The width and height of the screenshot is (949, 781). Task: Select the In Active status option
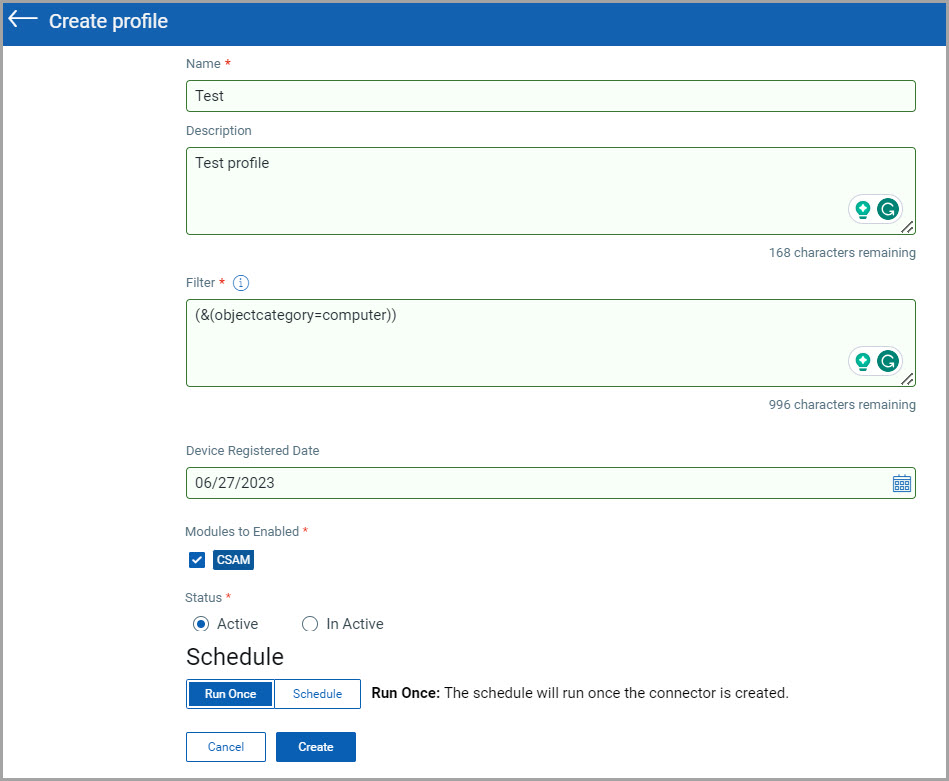(310, 624)
